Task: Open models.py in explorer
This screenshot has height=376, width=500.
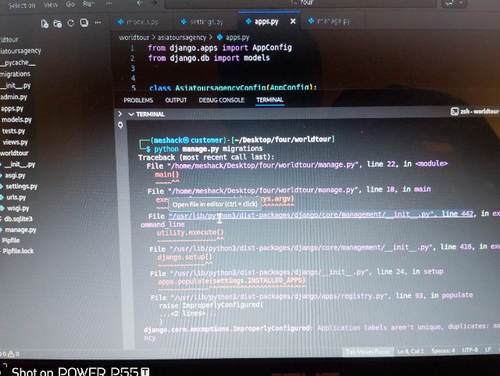Action: (x=16, y=120)
